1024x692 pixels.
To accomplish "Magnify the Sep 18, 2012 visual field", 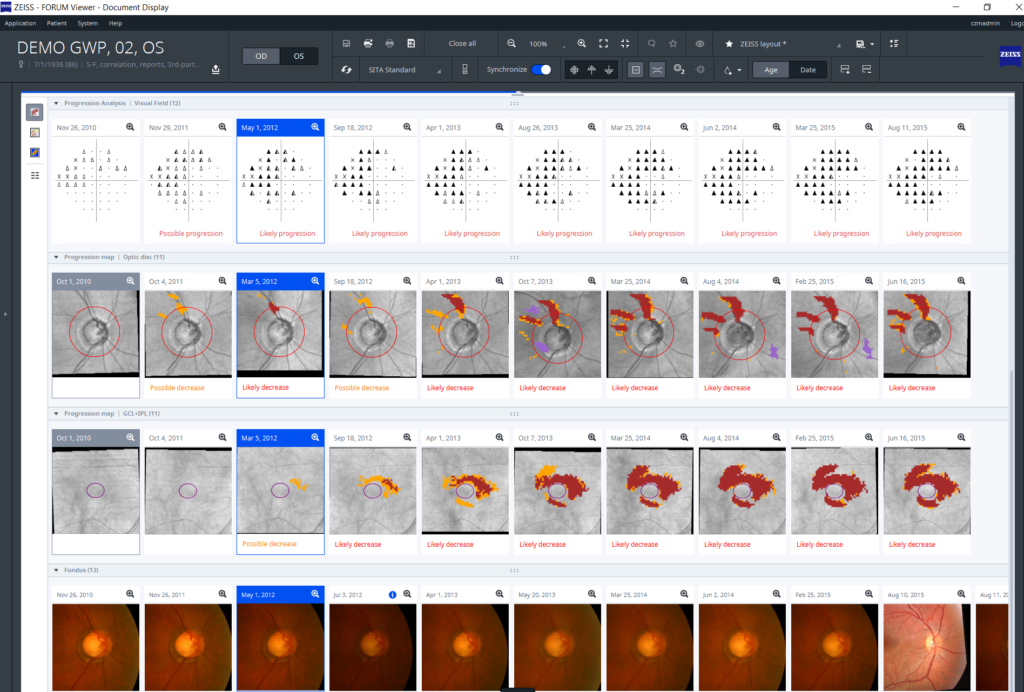I will (x=407, y=128).
